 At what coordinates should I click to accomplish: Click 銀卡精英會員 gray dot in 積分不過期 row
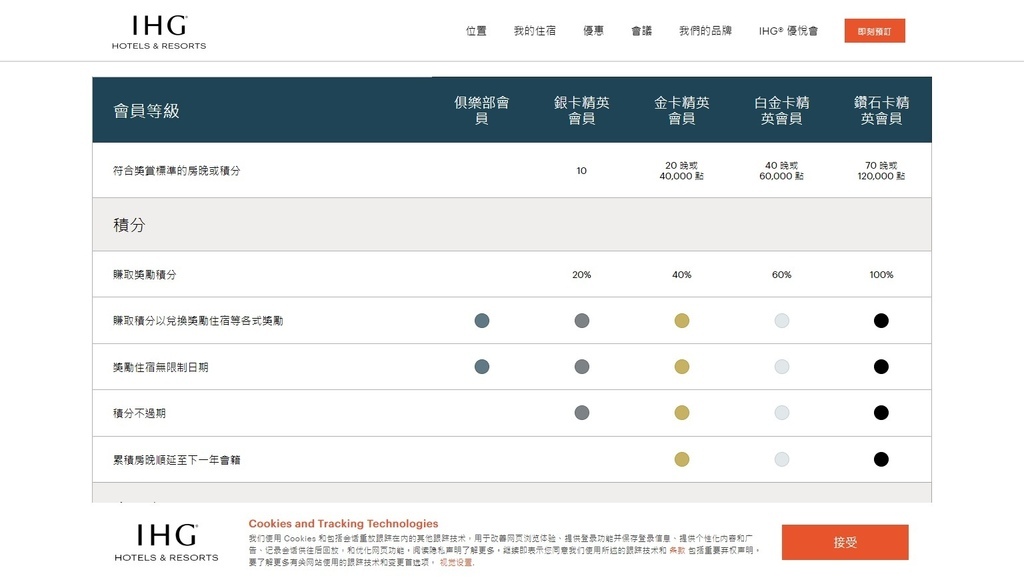pyautogui.click(x=582, y=413)
